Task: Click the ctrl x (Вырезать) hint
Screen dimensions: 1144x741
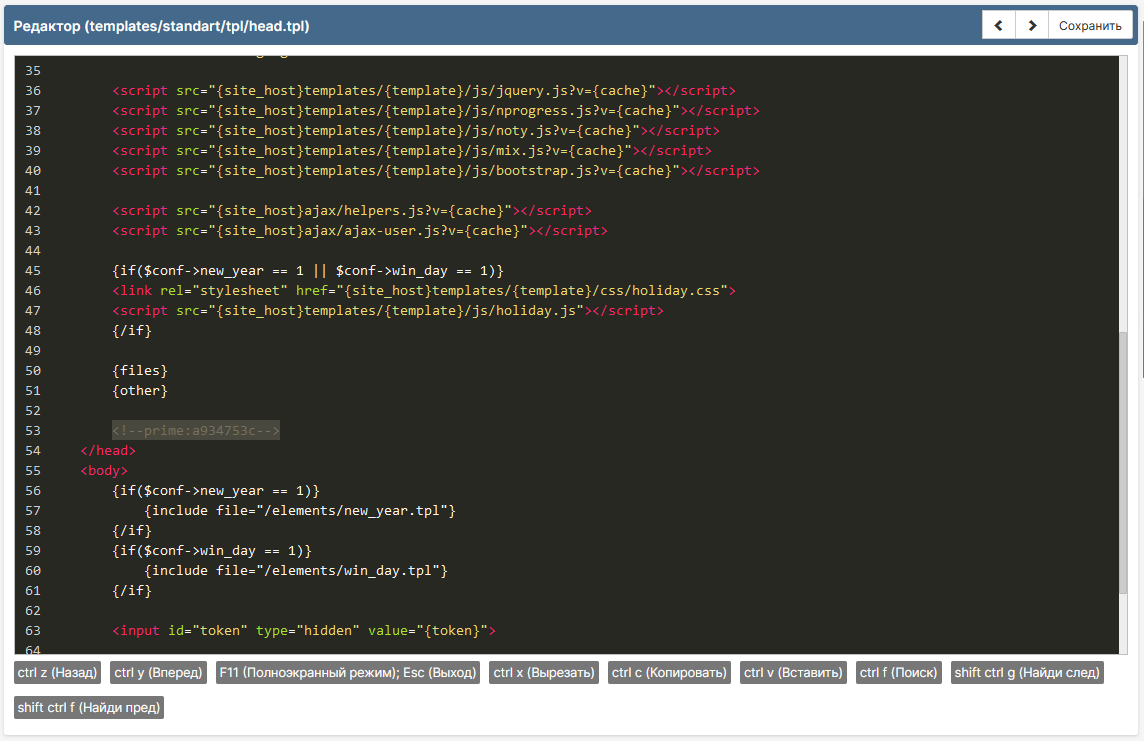Action: 544,672
